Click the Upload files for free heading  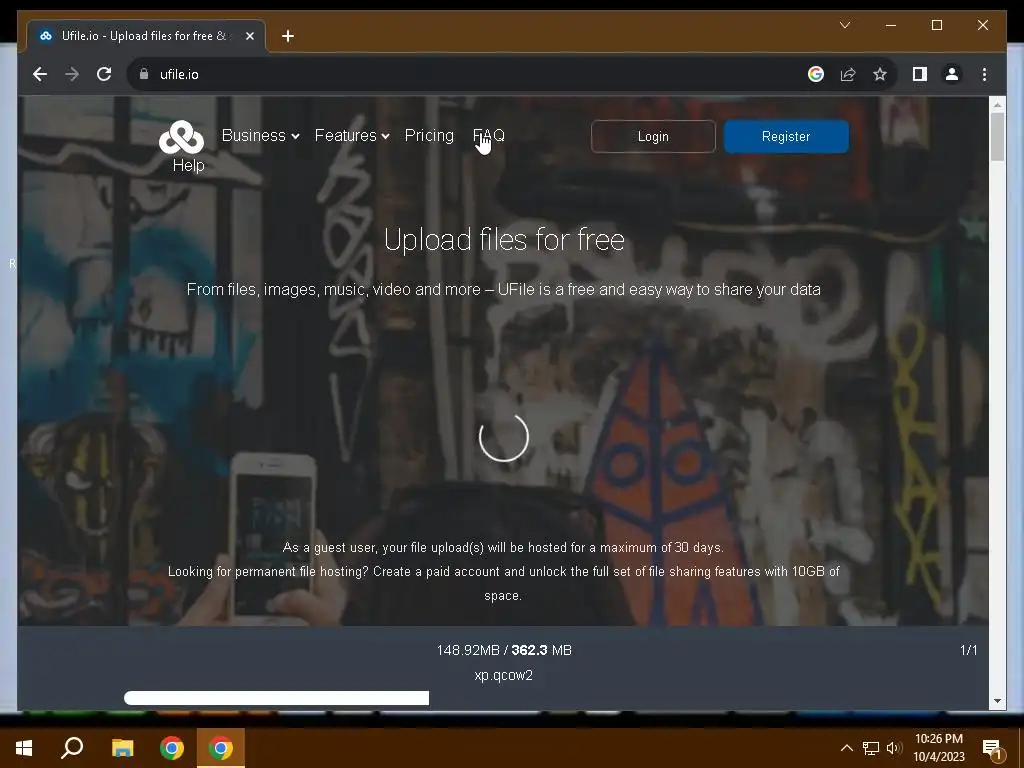pyautogui.click(x=504, y=240)
